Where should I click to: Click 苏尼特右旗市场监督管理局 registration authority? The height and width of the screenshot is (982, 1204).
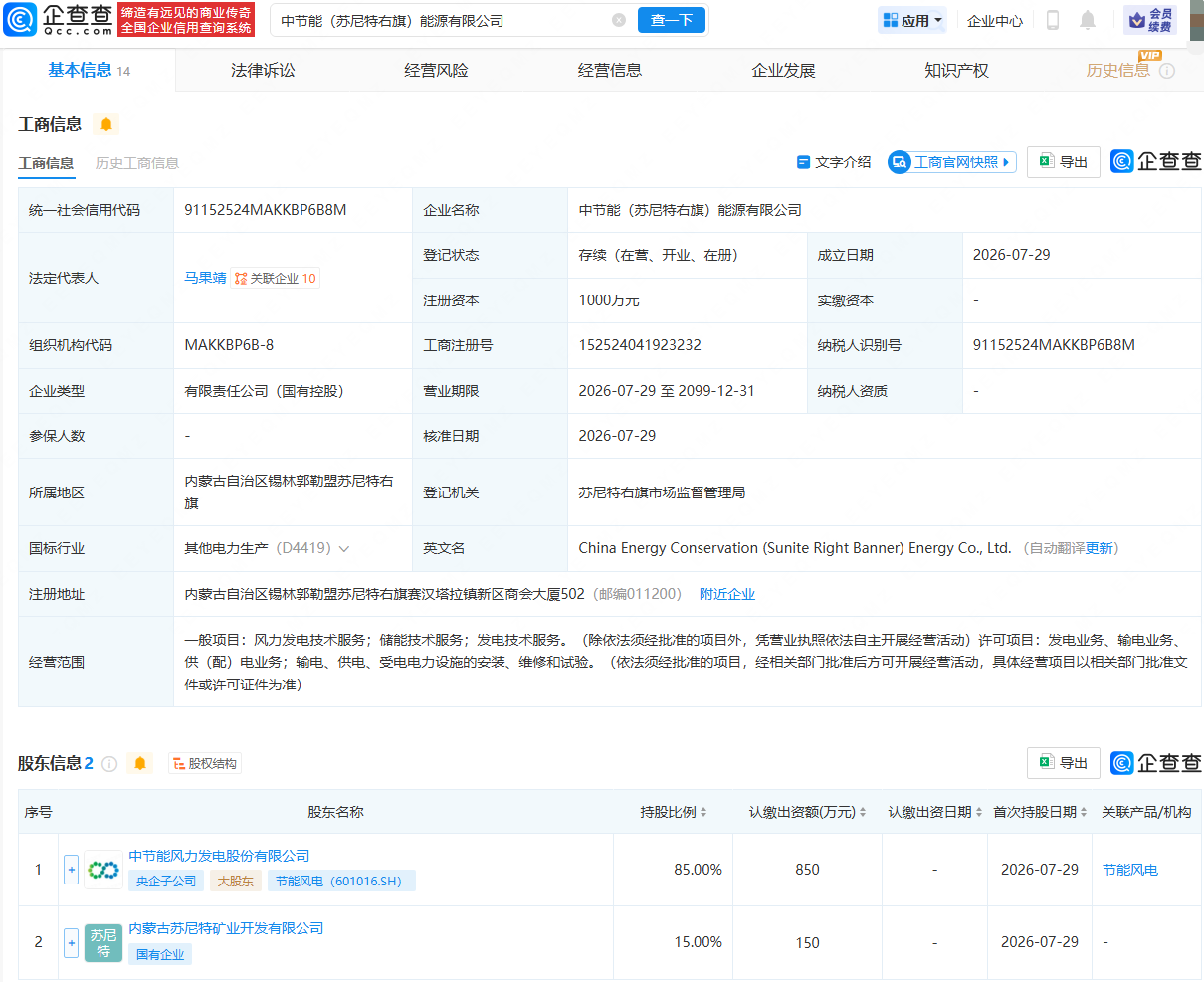(x=662, y=492)
